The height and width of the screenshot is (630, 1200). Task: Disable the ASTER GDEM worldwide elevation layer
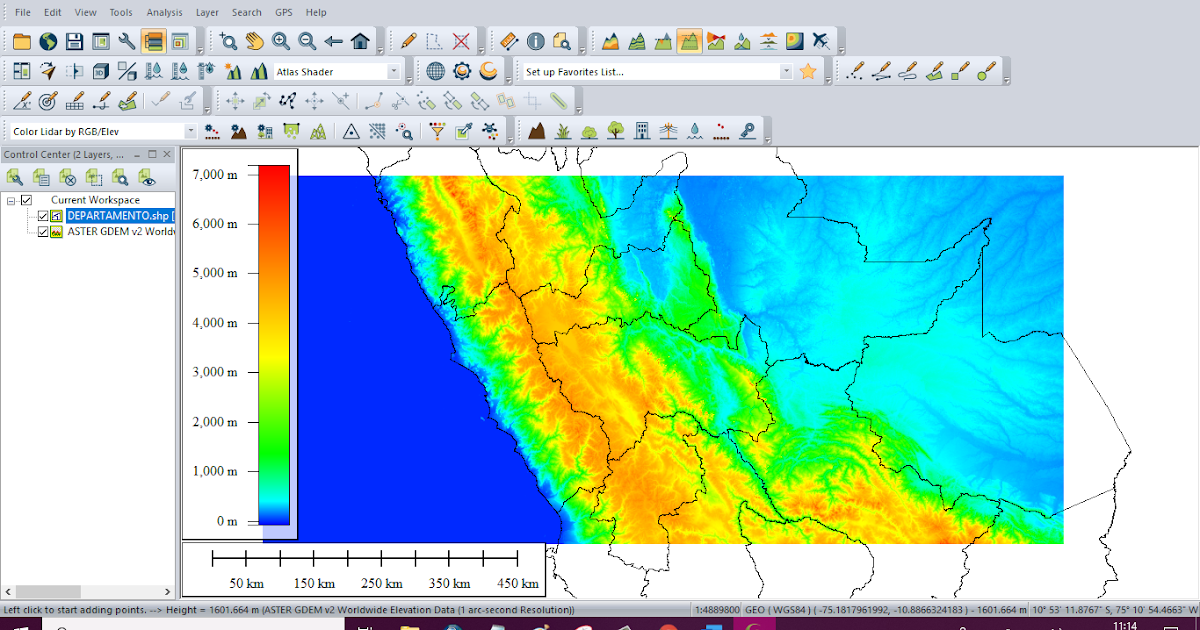[x=44, y=232]
